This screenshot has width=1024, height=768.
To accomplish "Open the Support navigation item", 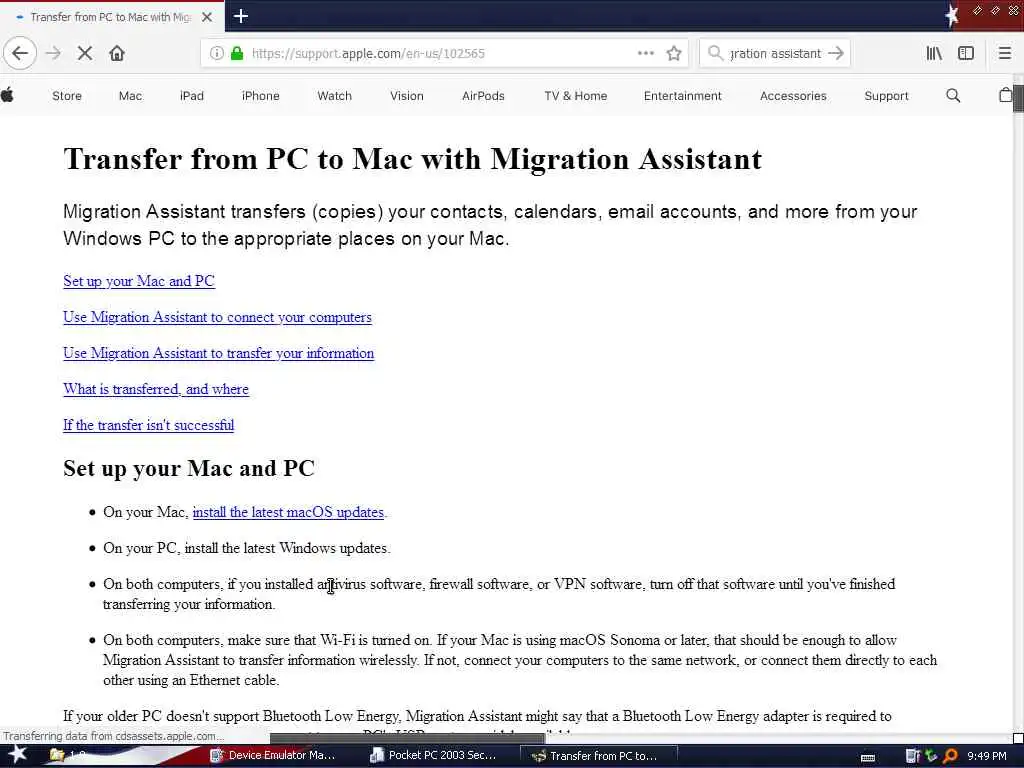I will click(x=886, y=96).
